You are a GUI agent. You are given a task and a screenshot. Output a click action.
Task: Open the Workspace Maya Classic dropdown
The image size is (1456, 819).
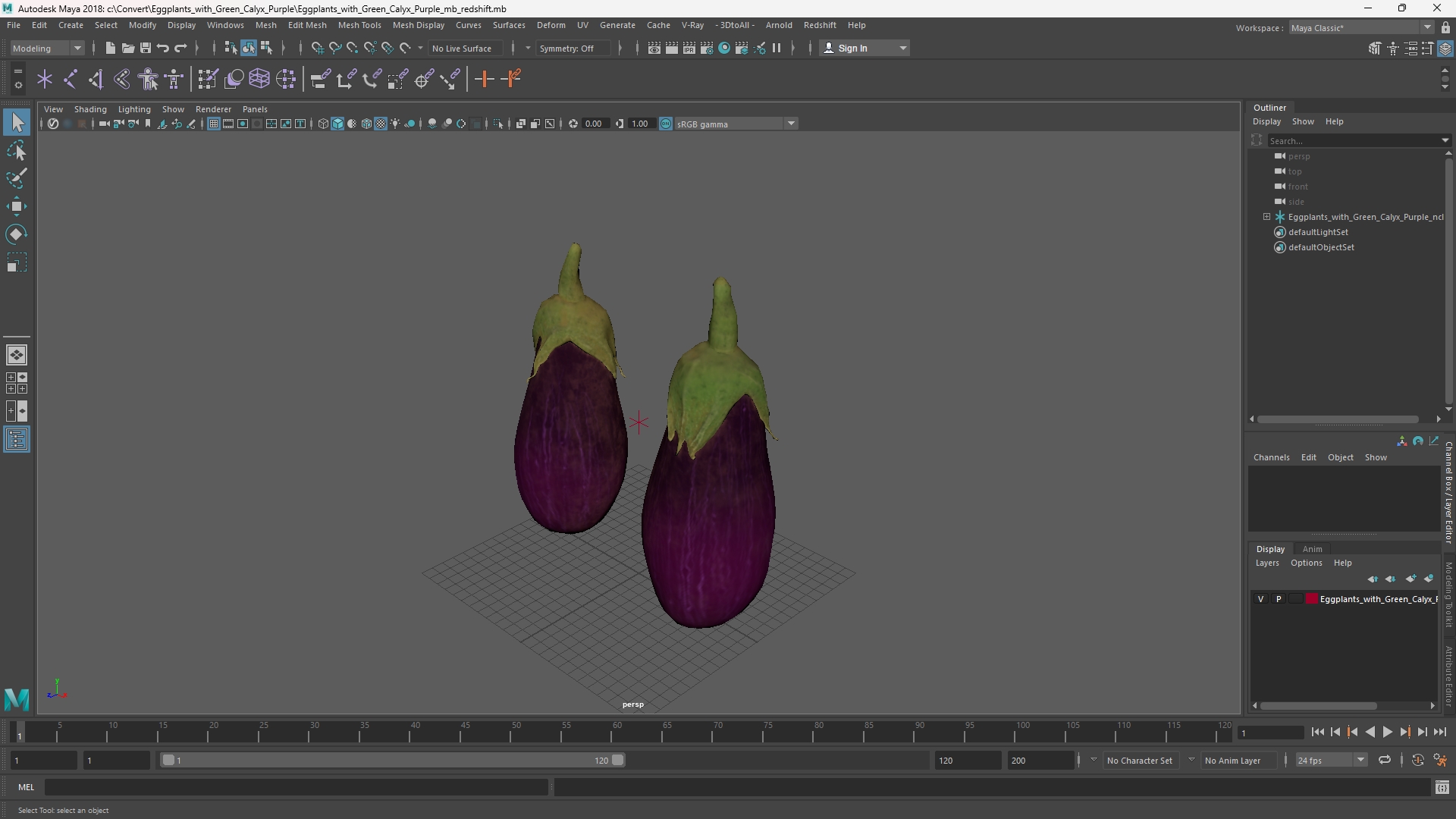1362,28
